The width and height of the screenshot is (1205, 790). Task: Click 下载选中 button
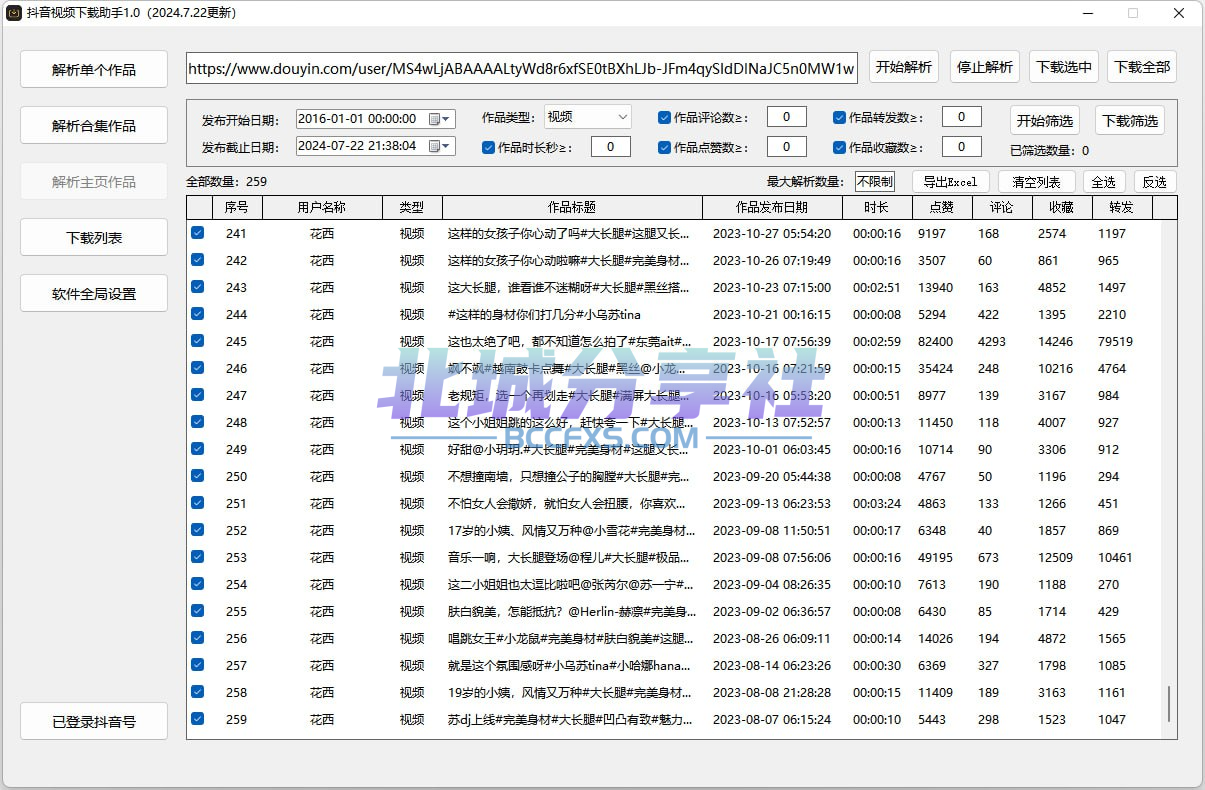tap(1065, 67)
